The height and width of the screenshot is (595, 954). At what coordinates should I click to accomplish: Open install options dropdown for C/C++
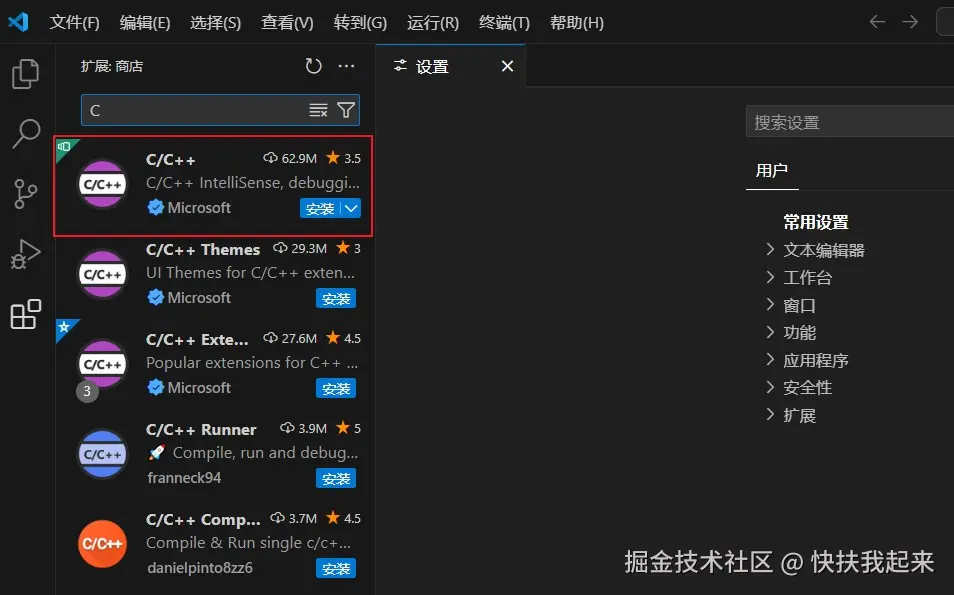tap(351, 208)
